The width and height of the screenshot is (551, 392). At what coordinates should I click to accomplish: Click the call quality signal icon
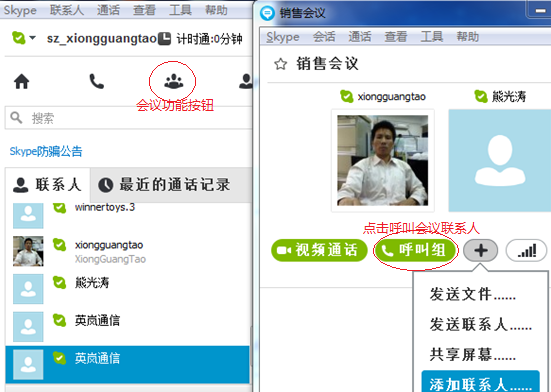coord(526,250)
